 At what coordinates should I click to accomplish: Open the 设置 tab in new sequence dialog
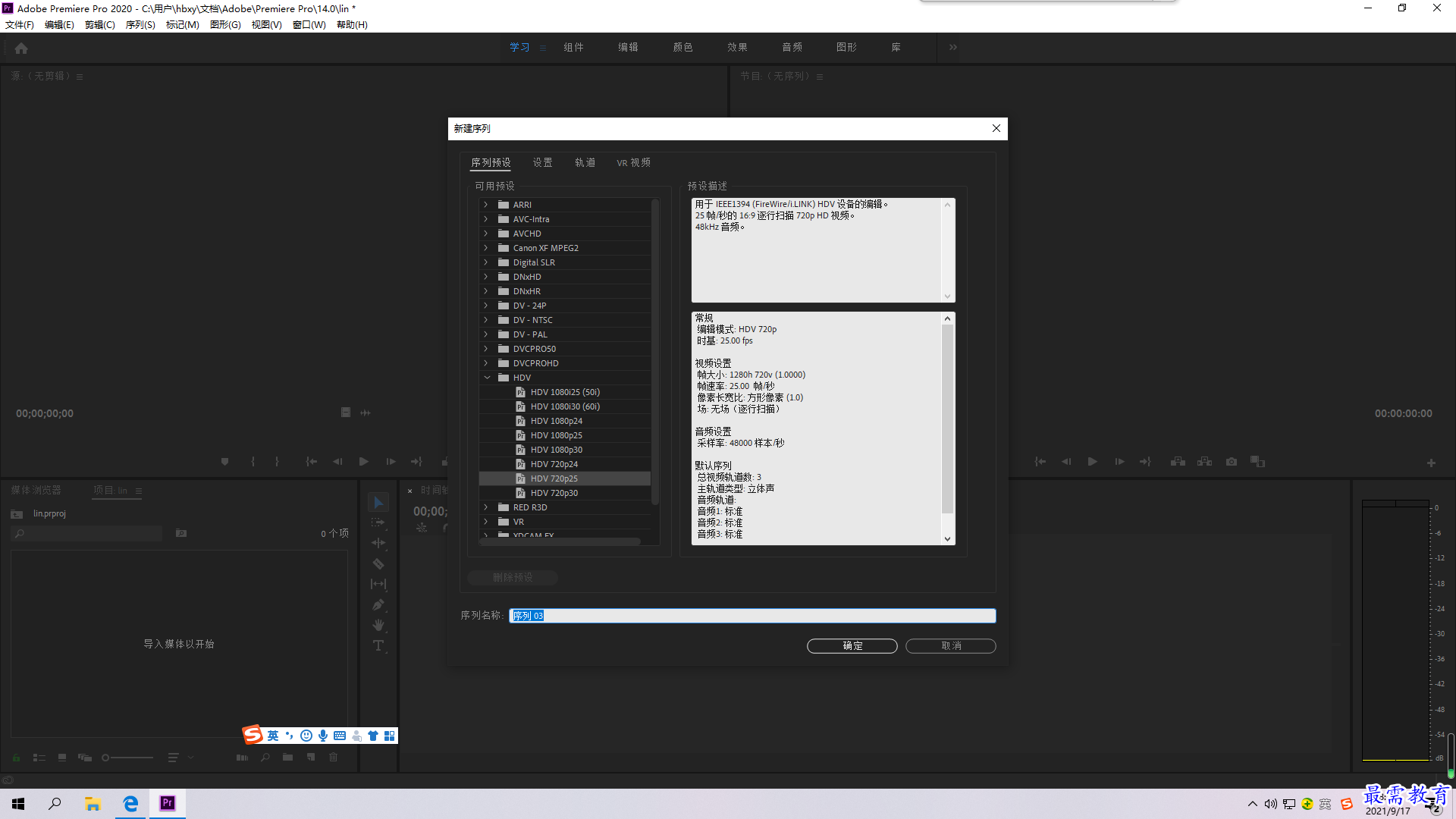(542, 162)
